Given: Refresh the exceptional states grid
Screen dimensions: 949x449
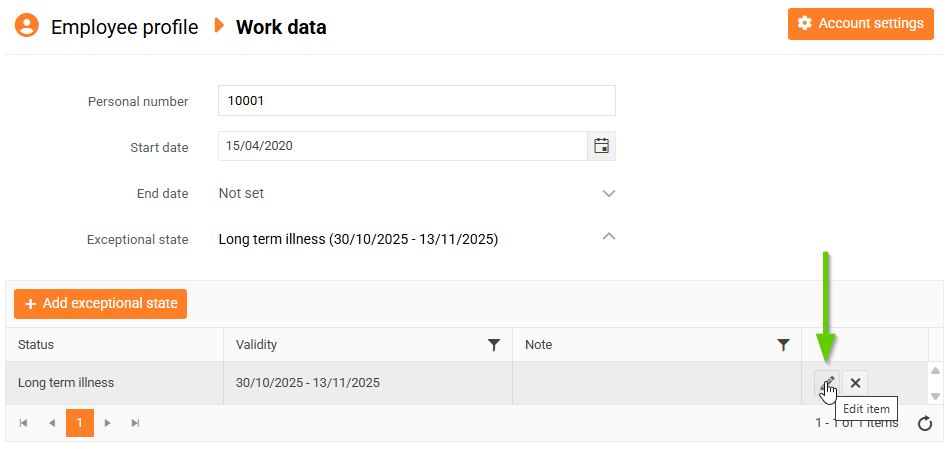Looking at the screenshot, I should [x=925, y=423].
